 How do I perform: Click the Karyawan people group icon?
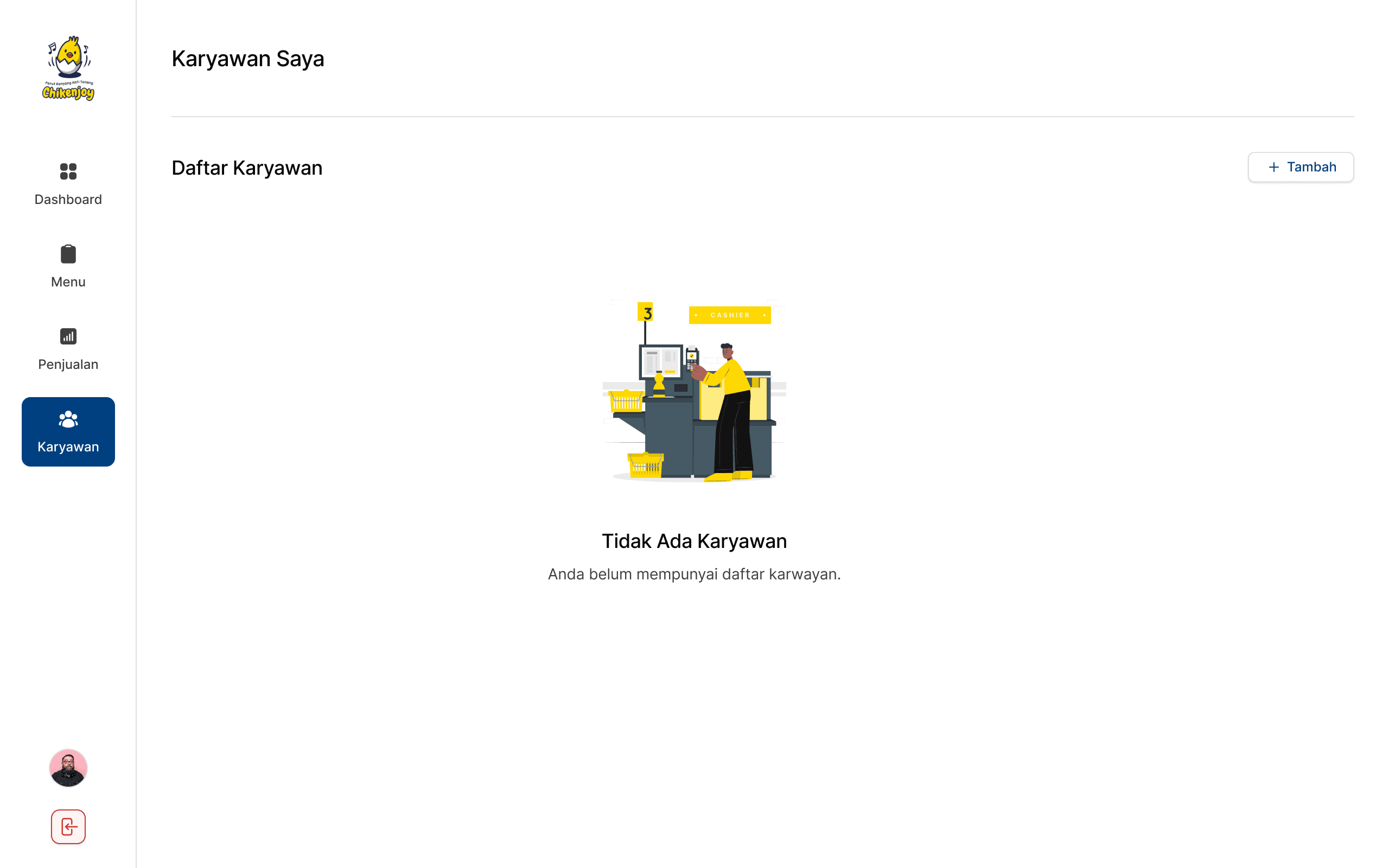point(68,419)
